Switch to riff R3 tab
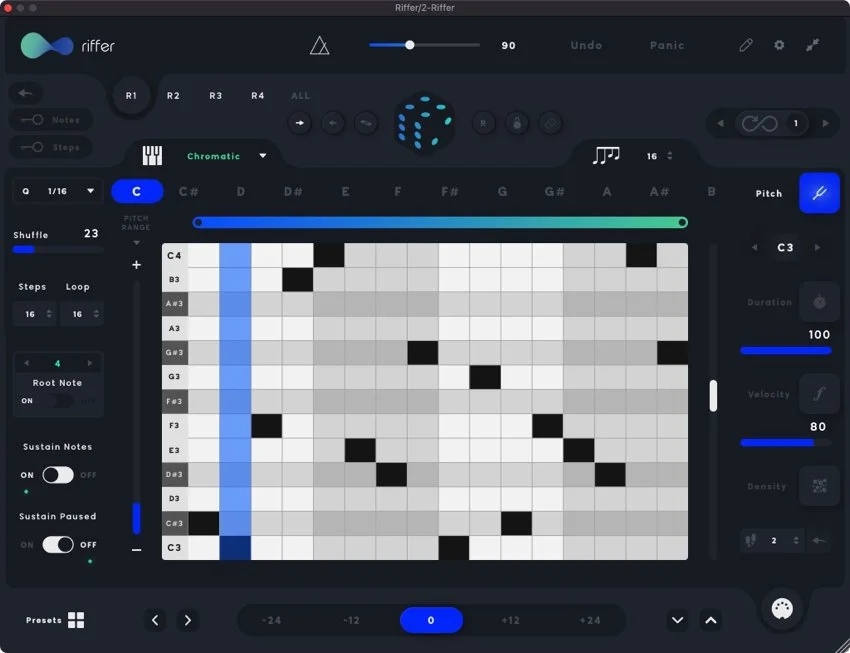The width and height of the screenshot is (850, 653). tap(216, 95)
